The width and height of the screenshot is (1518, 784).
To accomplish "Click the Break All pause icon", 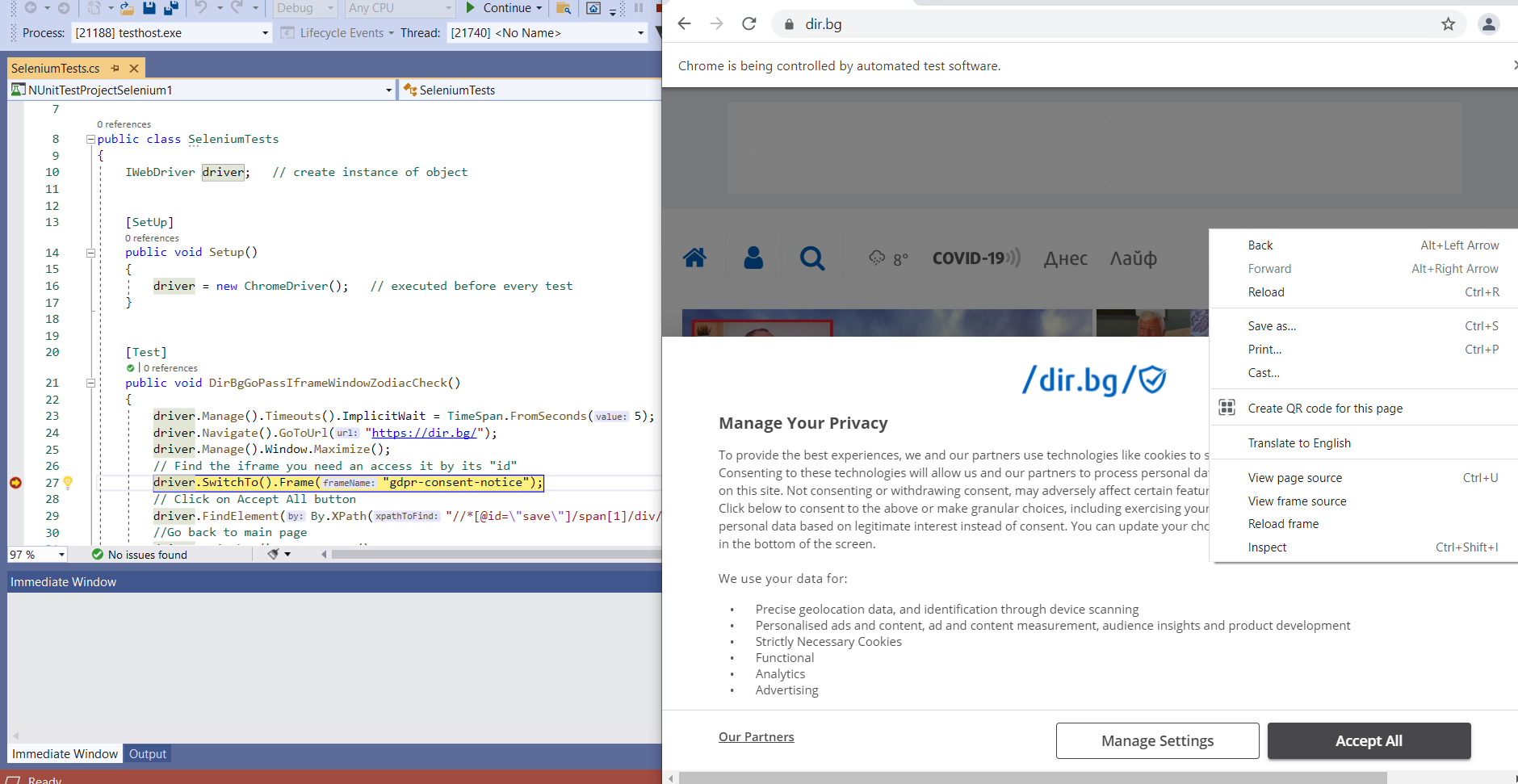I will pos(639,7).
